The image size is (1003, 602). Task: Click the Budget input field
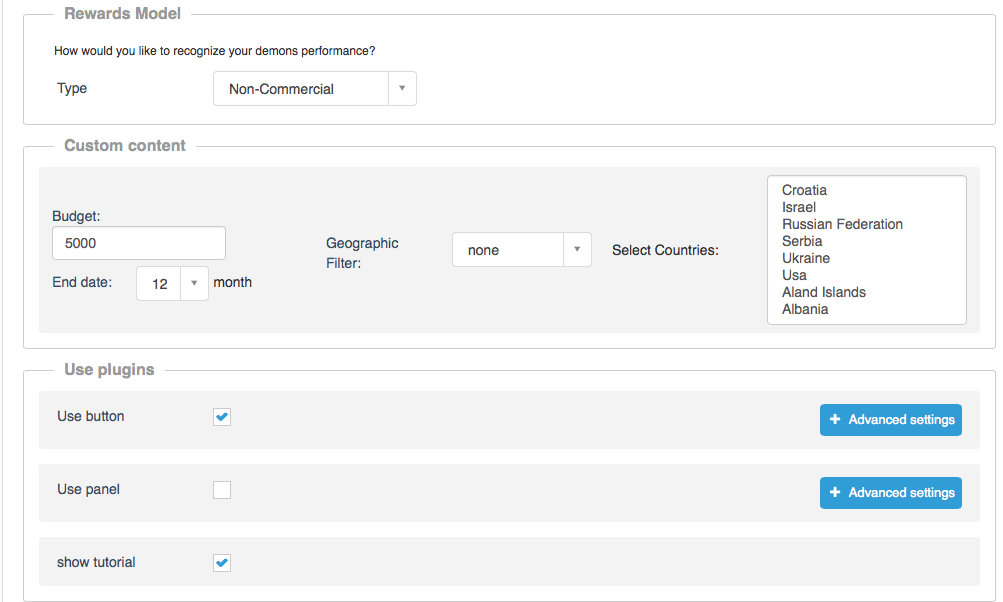pos(139,243)
